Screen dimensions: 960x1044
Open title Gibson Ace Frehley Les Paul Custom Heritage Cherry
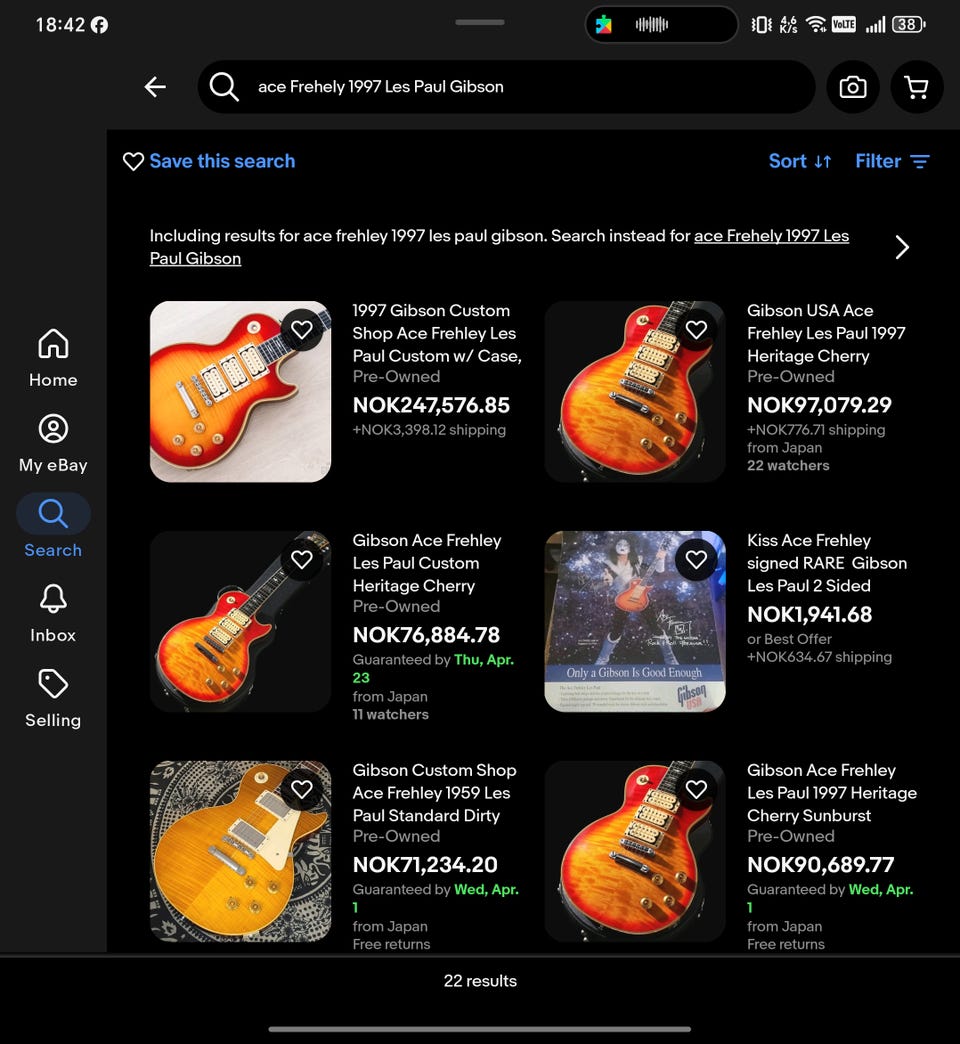427,563
